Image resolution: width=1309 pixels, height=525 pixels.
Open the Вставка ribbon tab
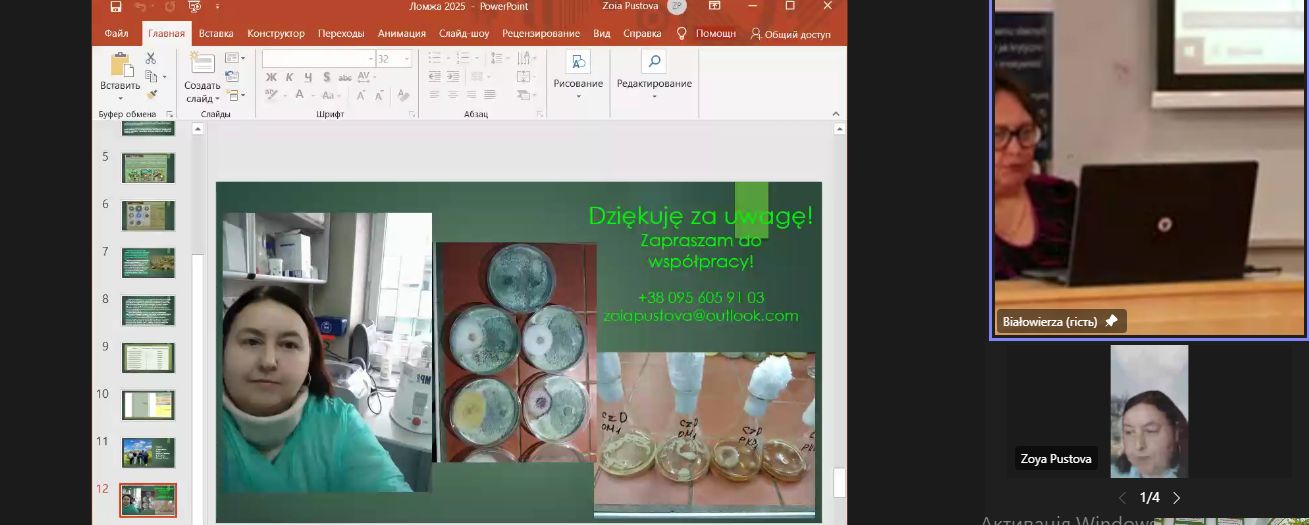click(216, 33)
